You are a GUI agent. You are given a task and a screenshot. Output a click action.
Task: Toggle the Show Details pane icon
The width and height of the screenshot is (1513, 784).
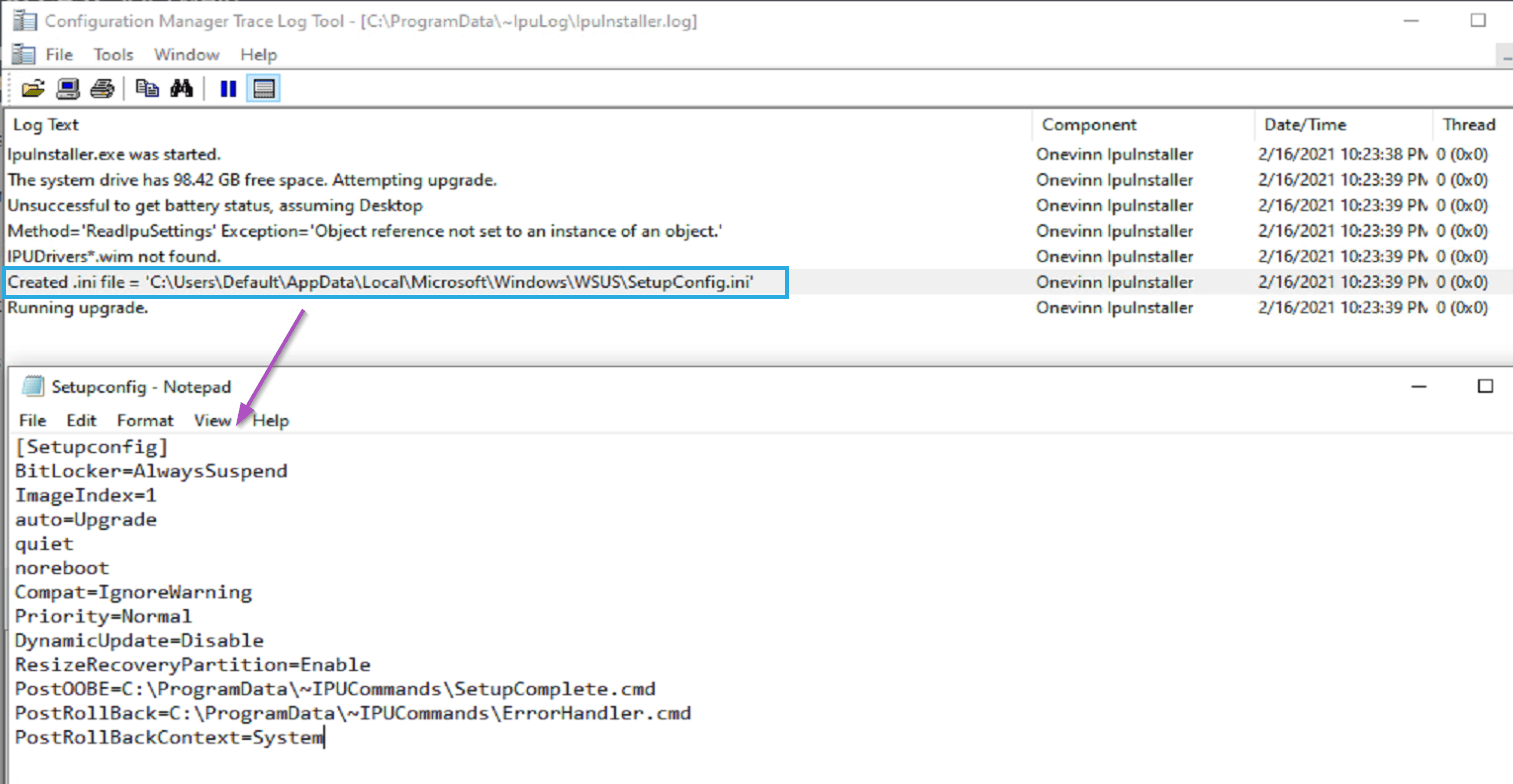pyautogui.click(x=264, y=89)
